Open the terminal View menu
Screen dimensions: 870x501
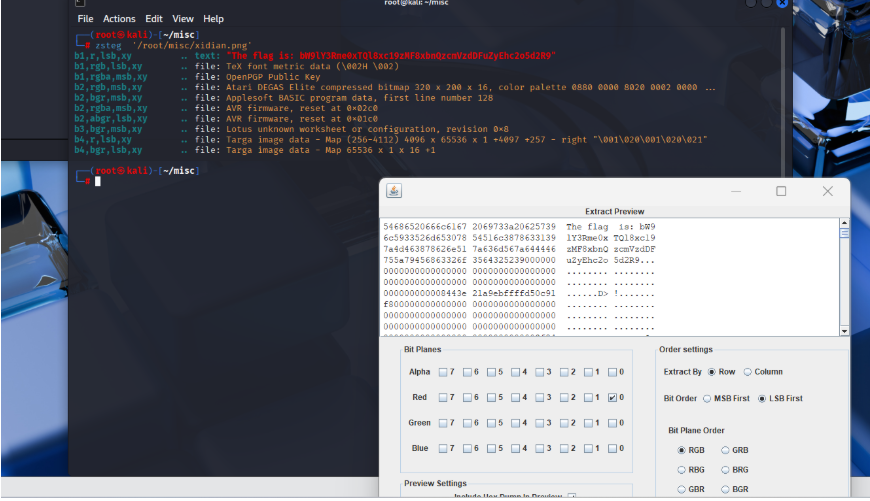coord(183,19)
